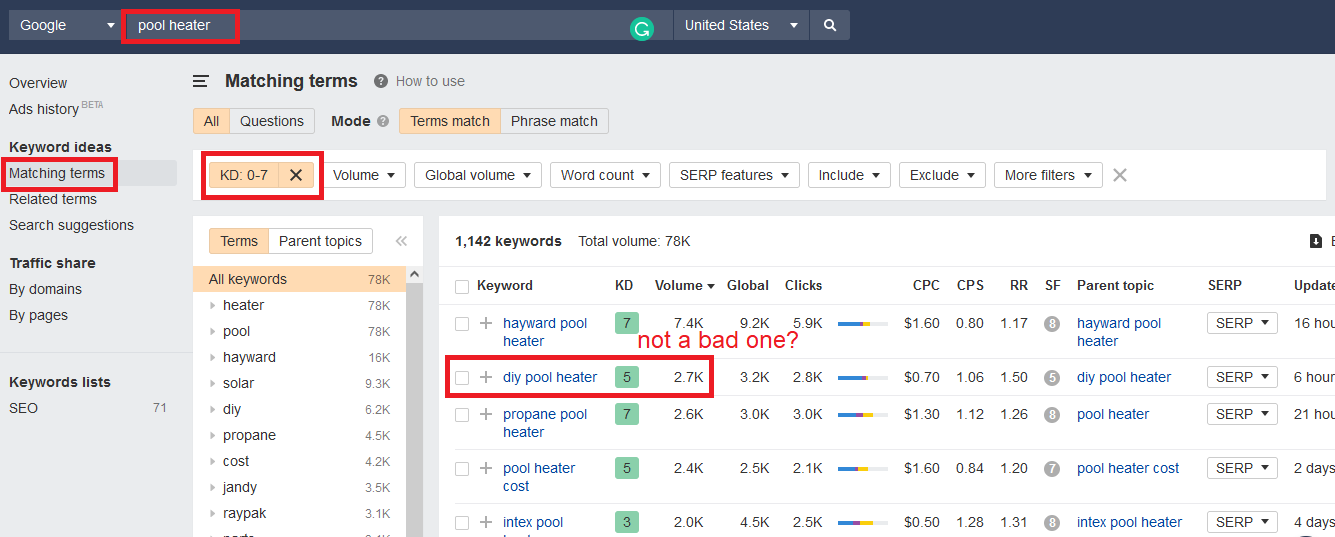Open Search suggestions in navigation

71,225
